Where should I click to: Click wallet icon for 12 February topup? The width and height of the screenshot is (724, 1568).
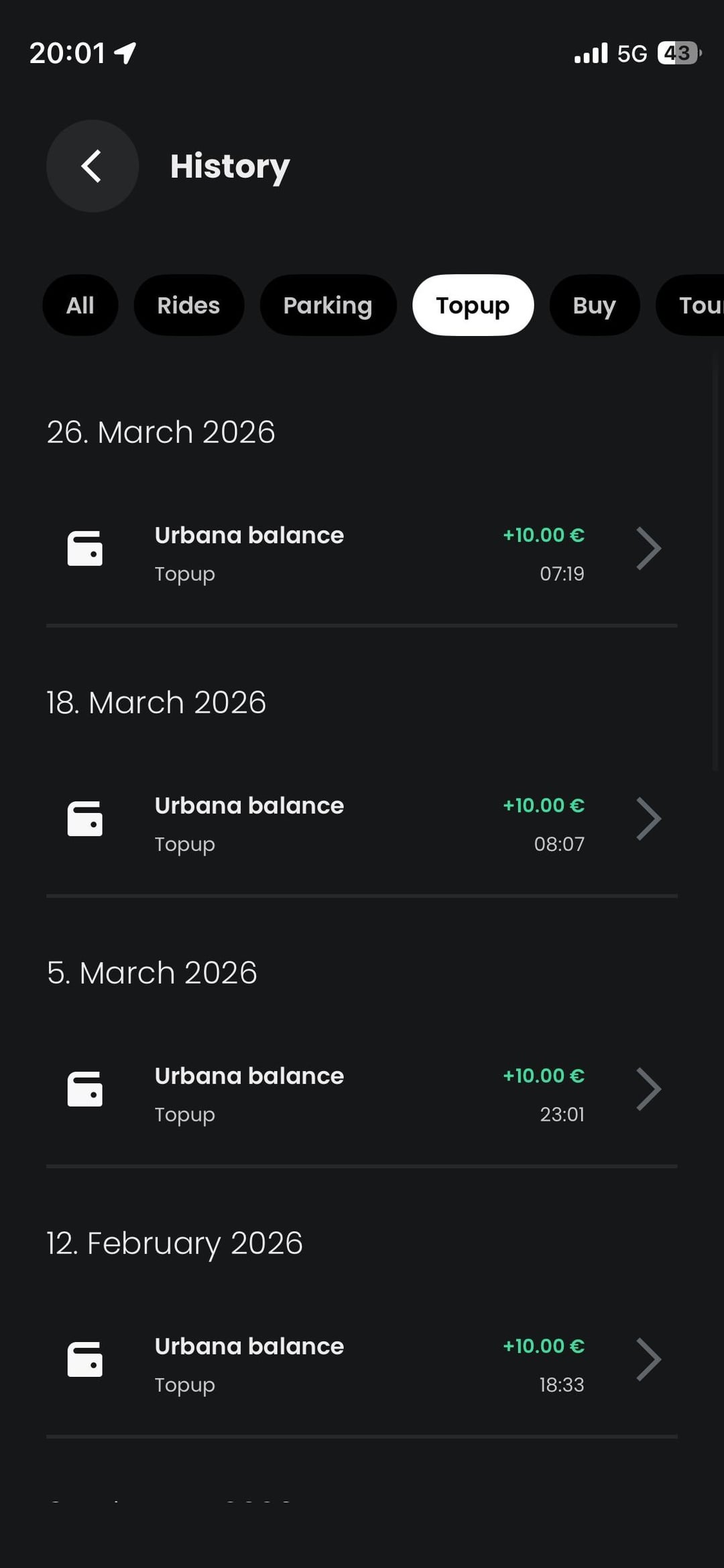click(85, 1359)
